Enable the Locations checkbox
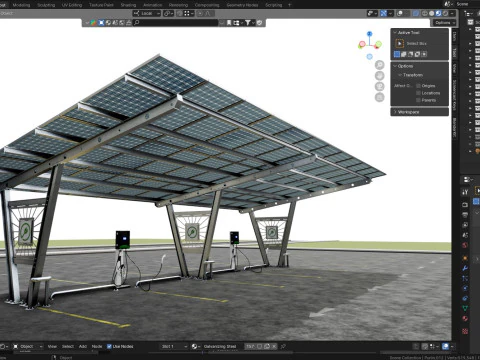This screenshot has width=480, height=360. tap(418, 93)
